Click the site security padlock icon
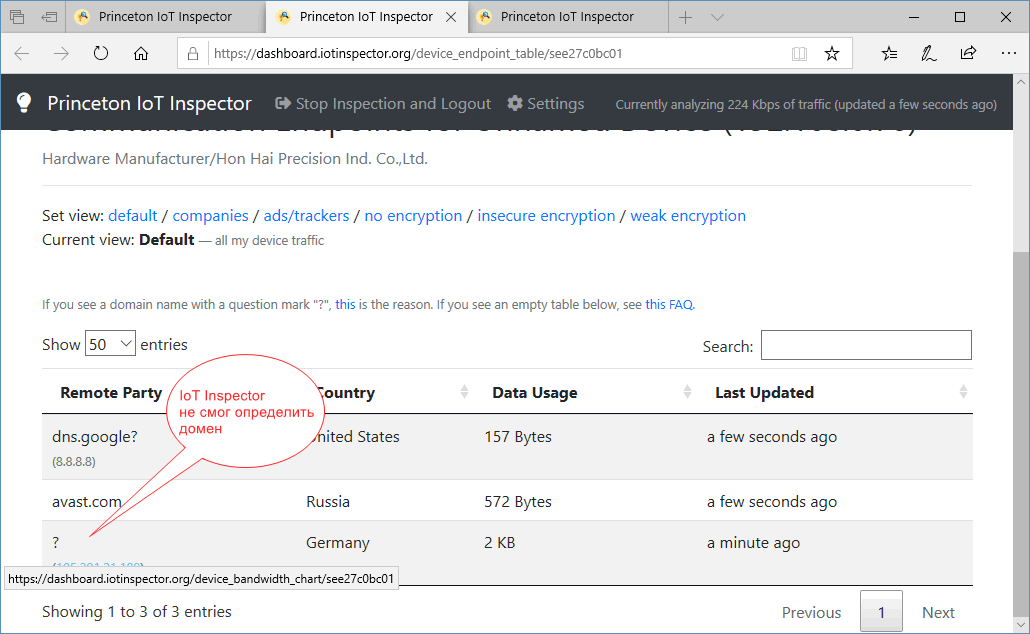This screenshot has height=634, width=1030. pos(192,53)
